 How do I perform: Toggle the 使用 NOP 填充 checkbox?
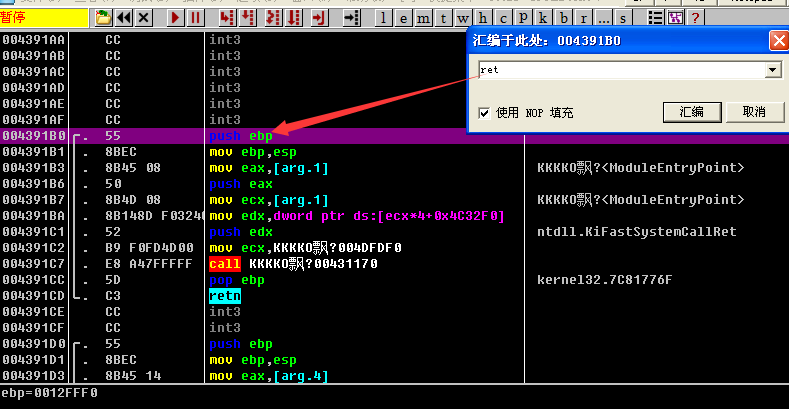pyautogui.click(x=484, y=113)
